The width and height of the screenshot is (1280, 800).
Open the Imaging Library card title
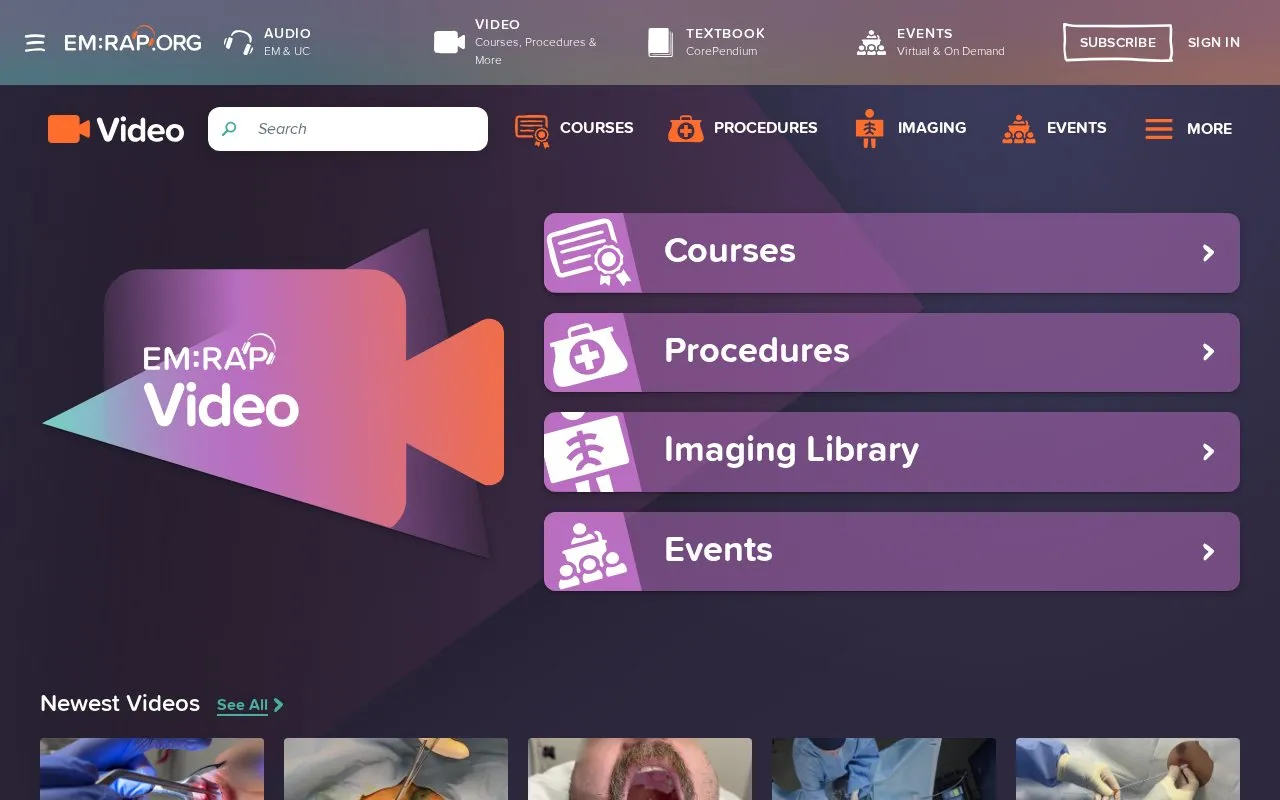pos(791,450)
